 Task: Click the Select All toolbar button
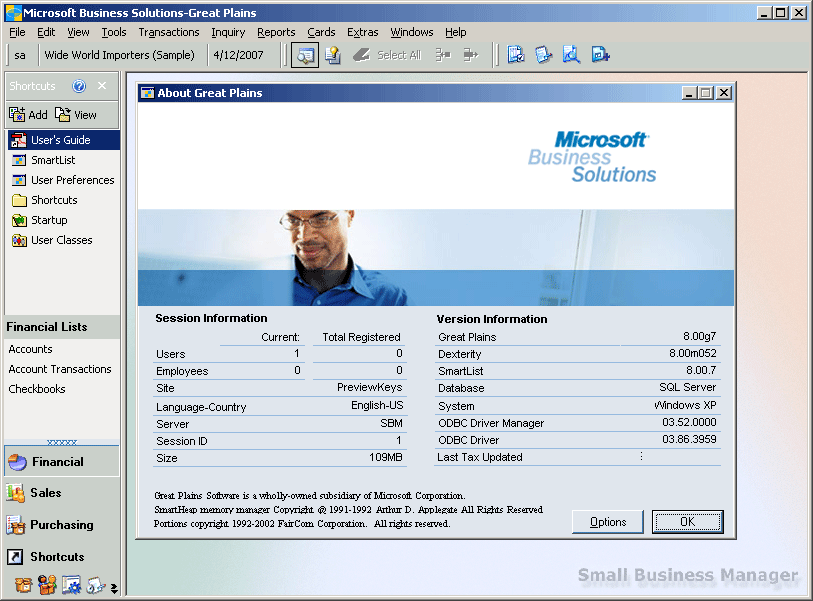point(399,55)
